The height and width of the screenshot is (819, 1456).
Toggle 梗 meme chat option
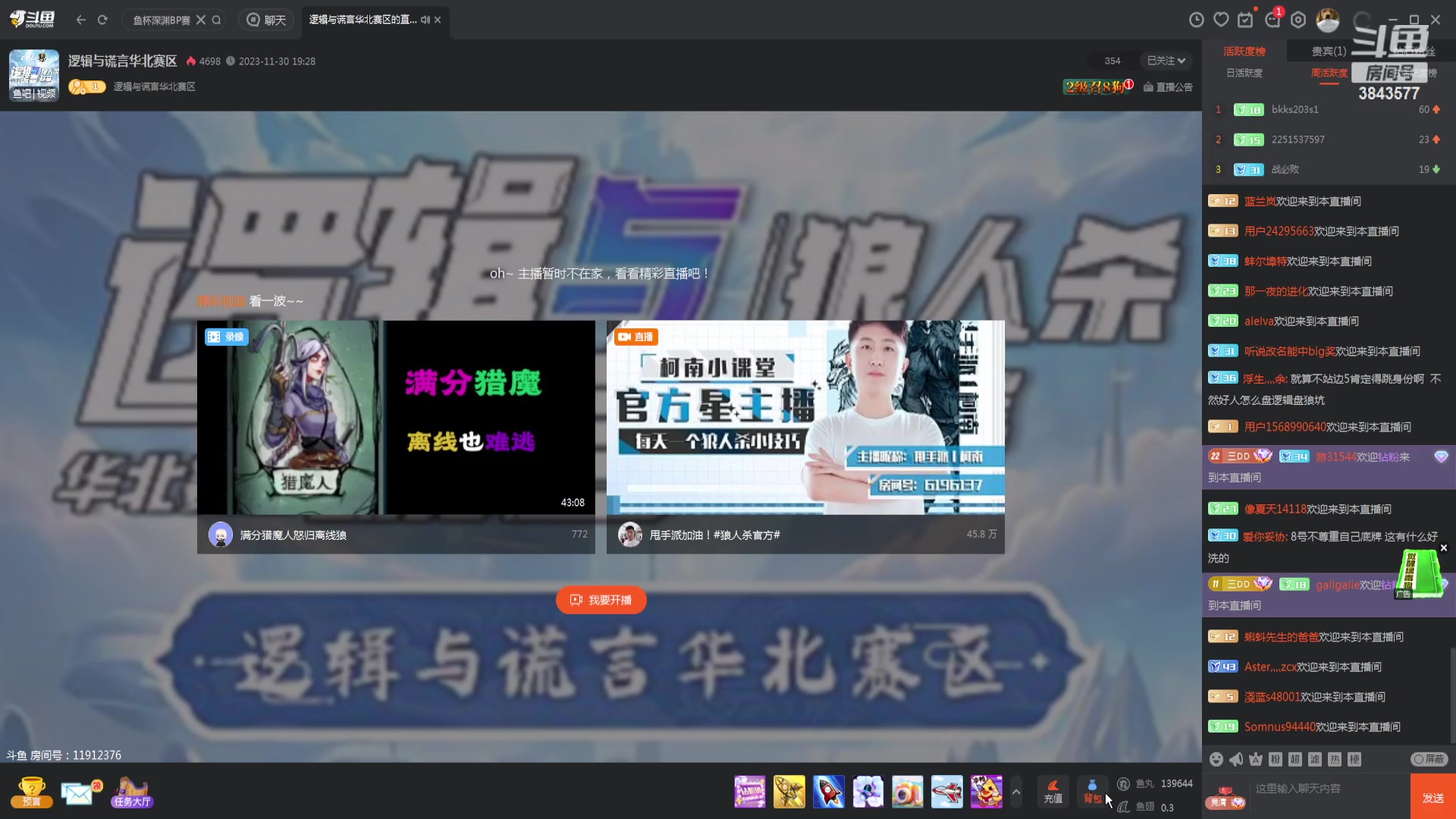coord(1354,759)
